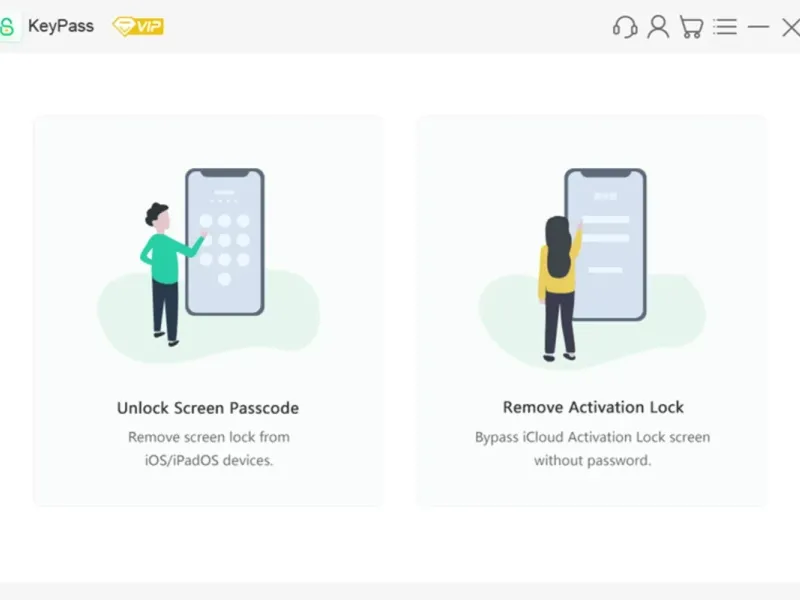Click 'Bypass iCloud Activation Lock screen' text
800x600 pixels.
pyautogui.click(x=592, y=437)
